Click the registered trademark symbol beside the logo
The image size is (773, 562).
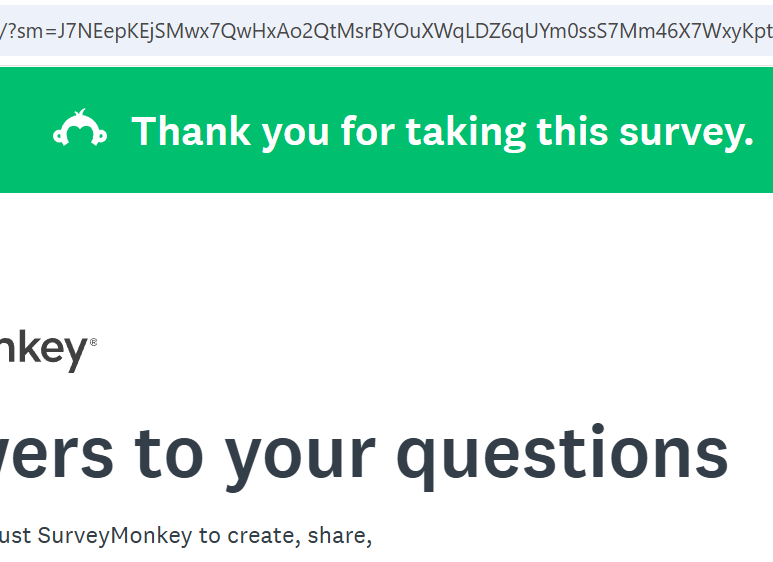pyautogui.click(x=94, y=342)
